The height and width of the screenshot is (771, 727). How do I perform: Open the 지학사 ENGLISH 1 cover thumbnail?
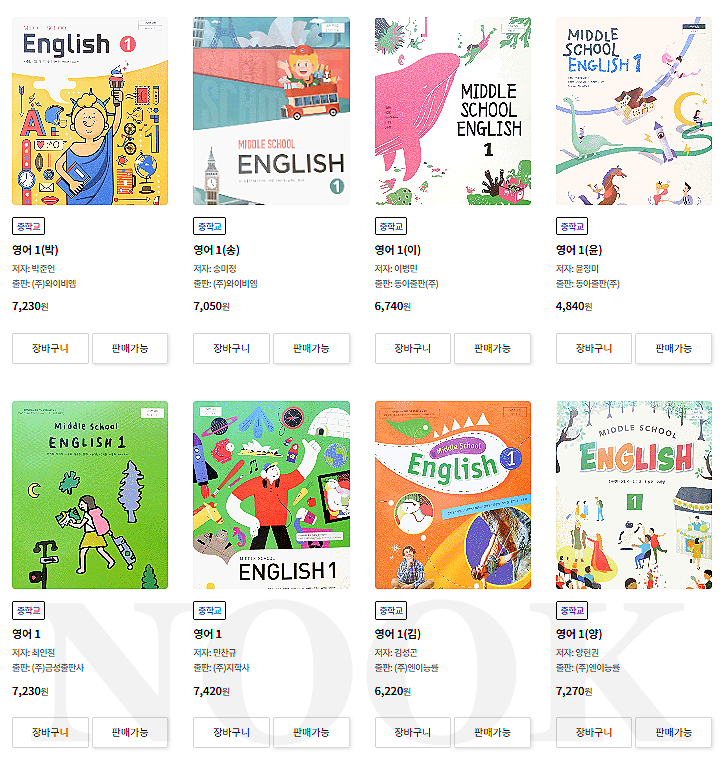coord(271,495)
